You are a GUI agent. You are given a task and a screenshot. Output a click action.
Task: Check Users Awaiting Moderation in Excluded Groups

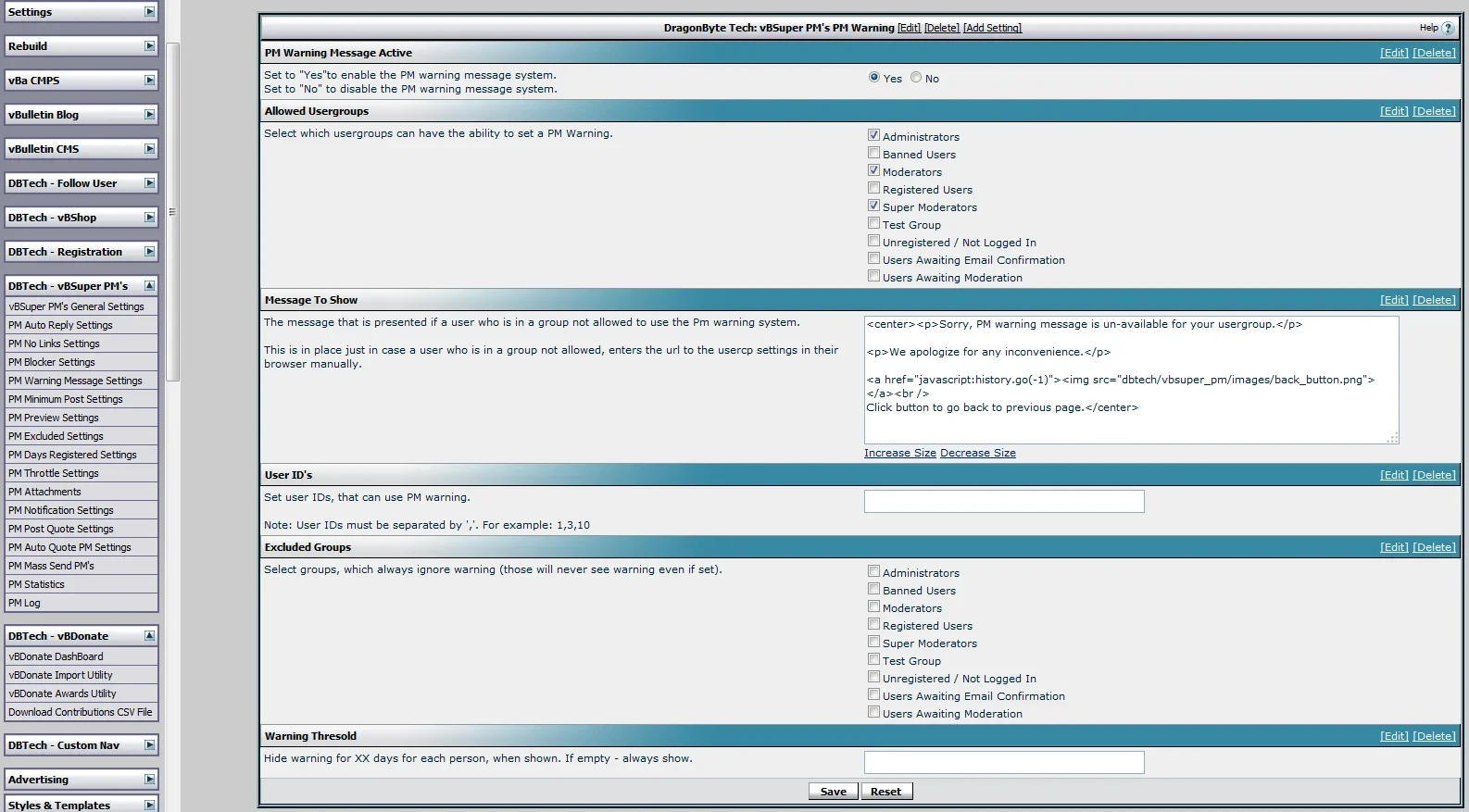click(873, 712)
